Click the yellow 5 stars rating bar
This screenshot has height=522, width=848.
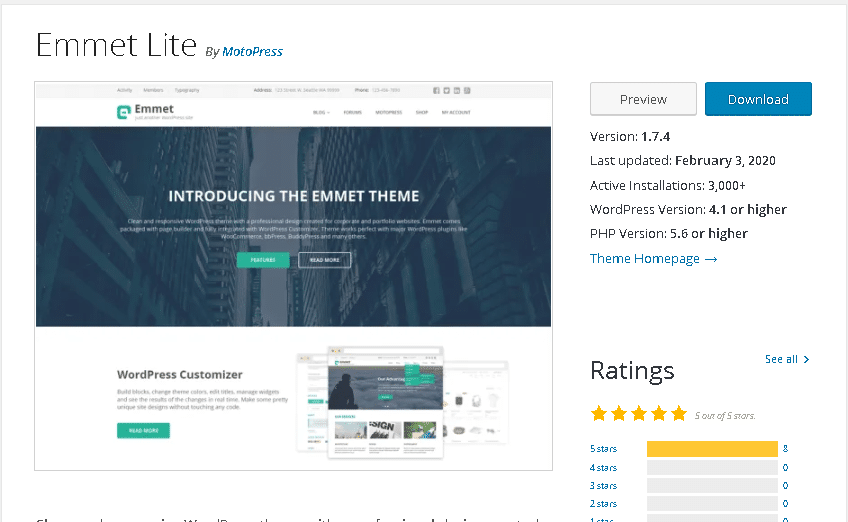click(712, 449)
